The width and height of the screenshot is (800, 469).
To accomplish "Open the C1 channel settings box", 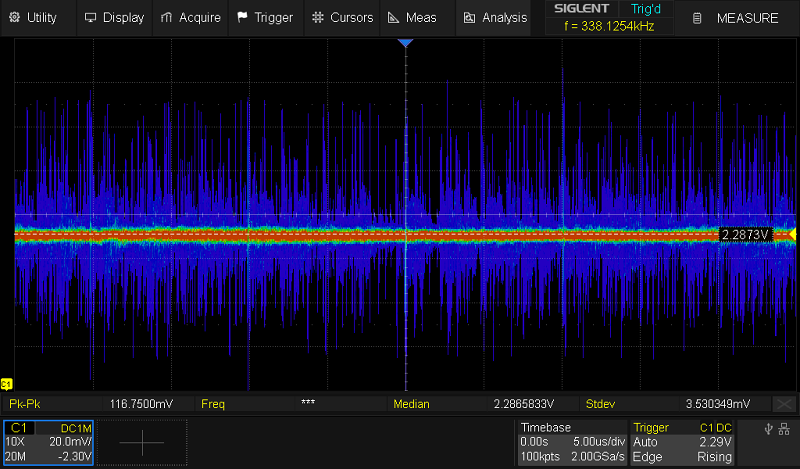I will [x=48, y=441].
